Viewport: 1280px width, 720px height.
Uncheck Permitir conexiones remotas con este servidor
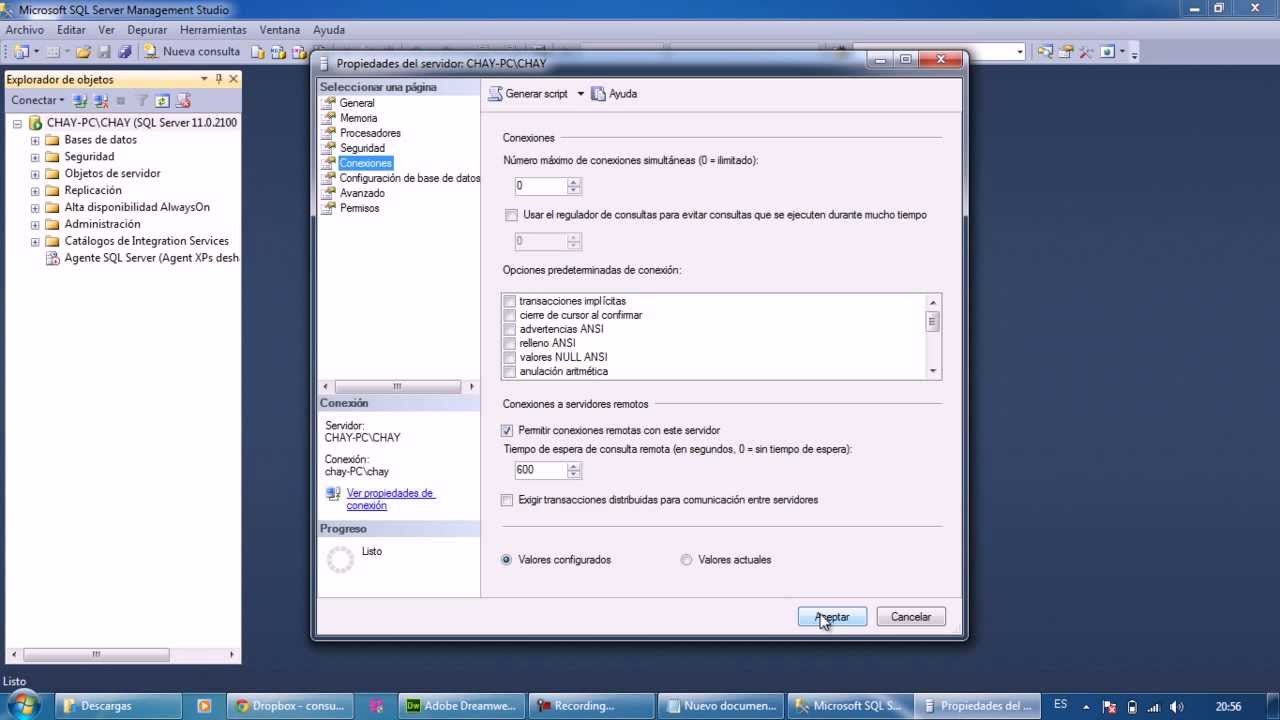coord(507,431)
